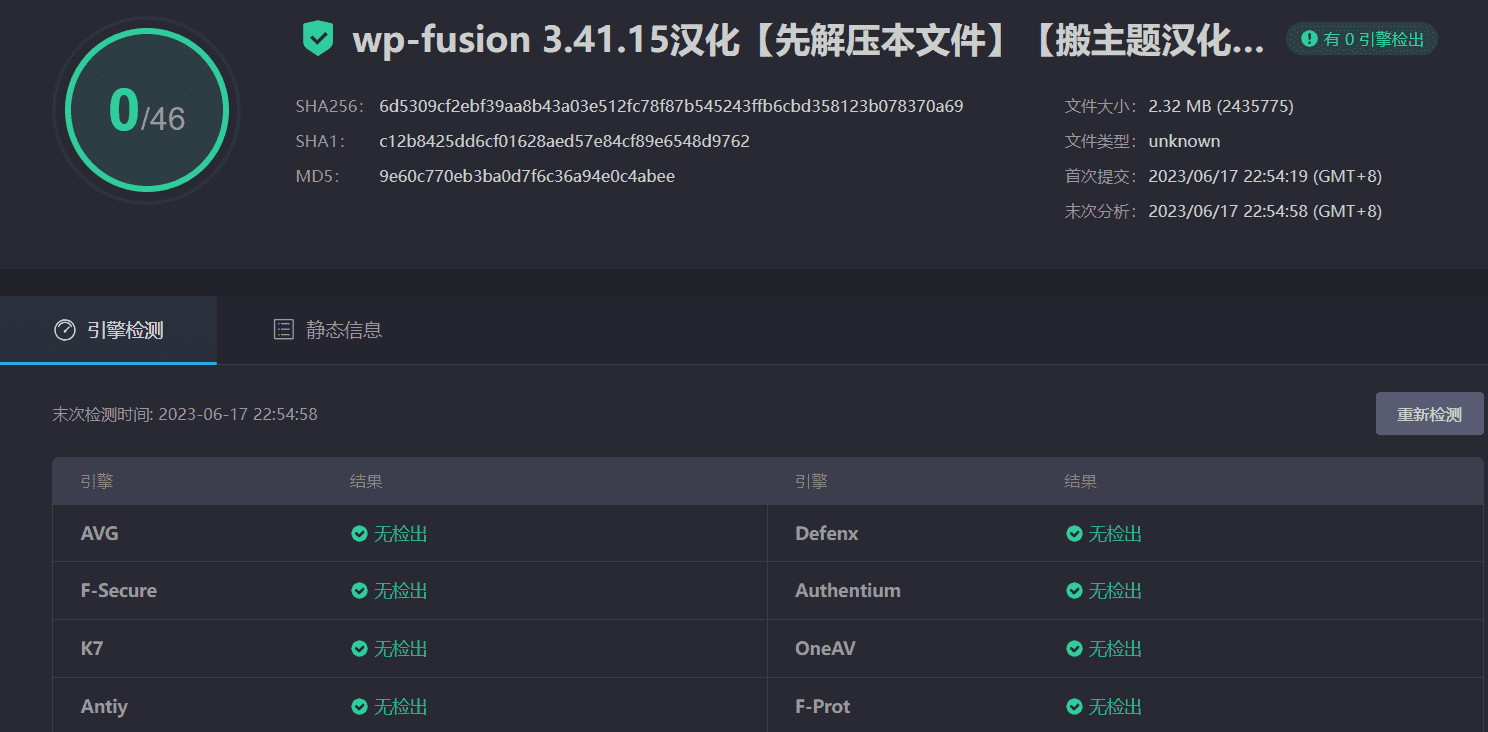Click the SHA256 label
1488x732 pixels.
(329, 106)
